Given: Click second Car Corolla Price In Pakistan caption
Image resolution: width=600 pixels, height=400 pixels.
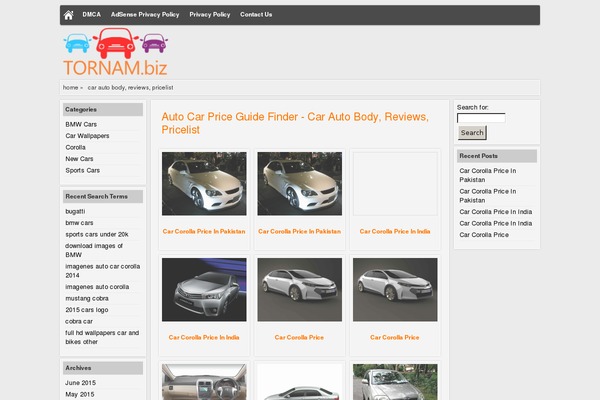Looking at the screenshot, I should 300,232.
